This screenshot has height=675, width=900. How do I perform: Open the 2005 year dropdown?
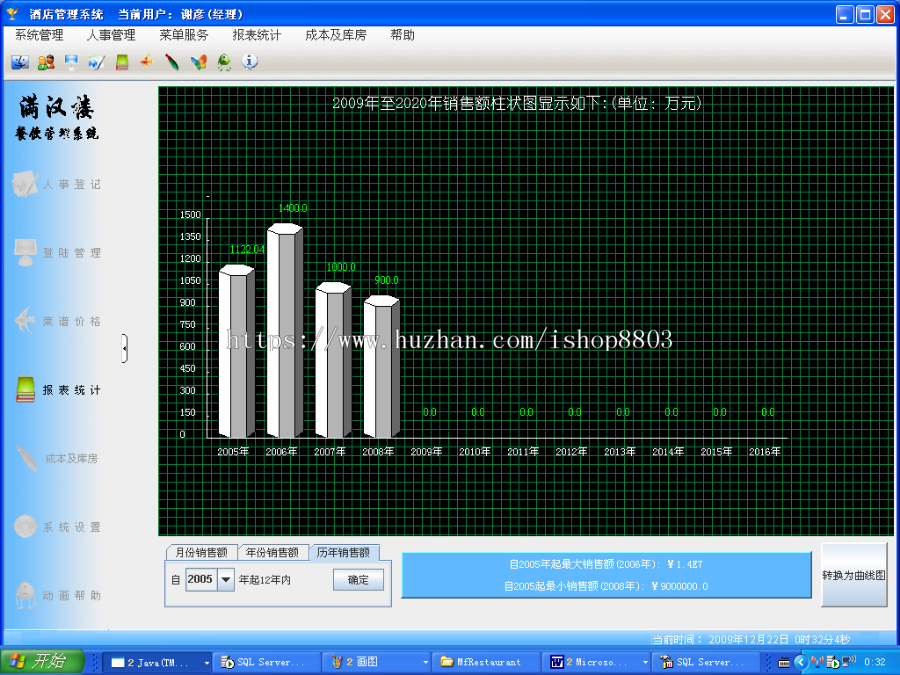coord(225,579)
